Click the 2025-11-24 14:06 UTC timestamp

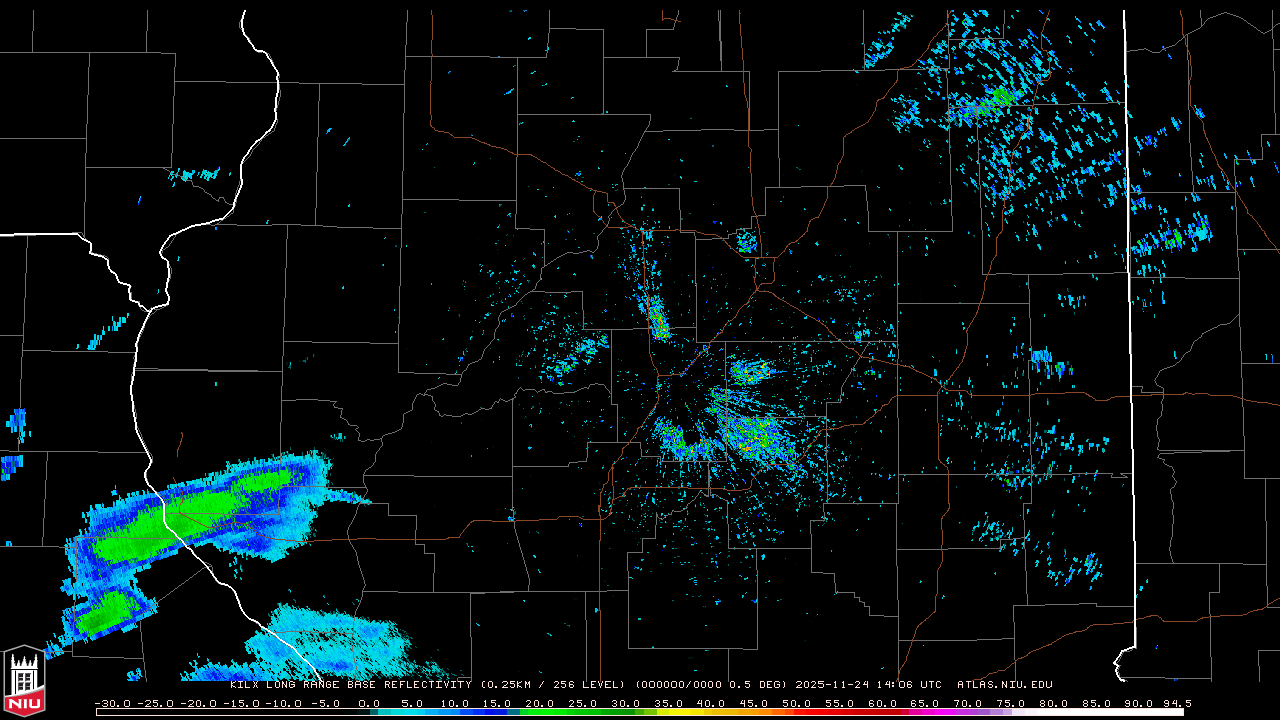coord(868,685)
